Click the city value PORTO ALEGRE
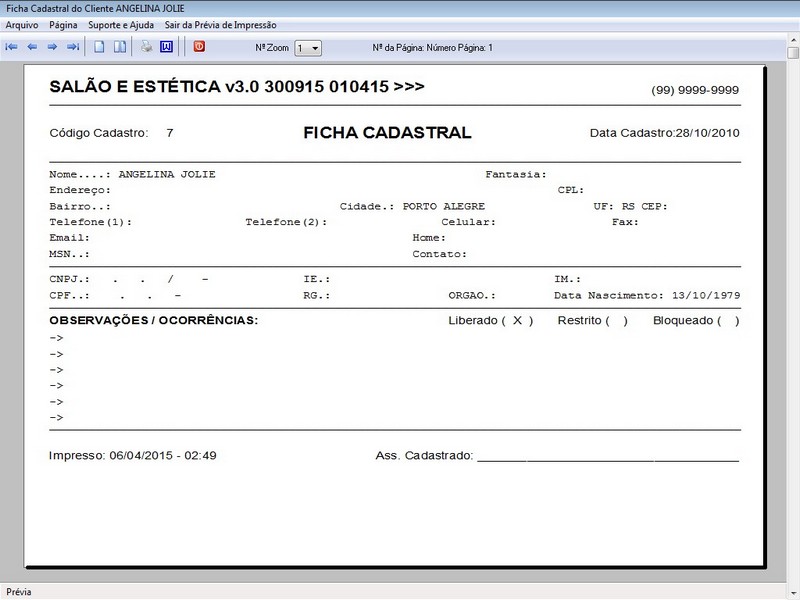Image resolution: width=800 pixels, height=600 pixels. point(444,207)
